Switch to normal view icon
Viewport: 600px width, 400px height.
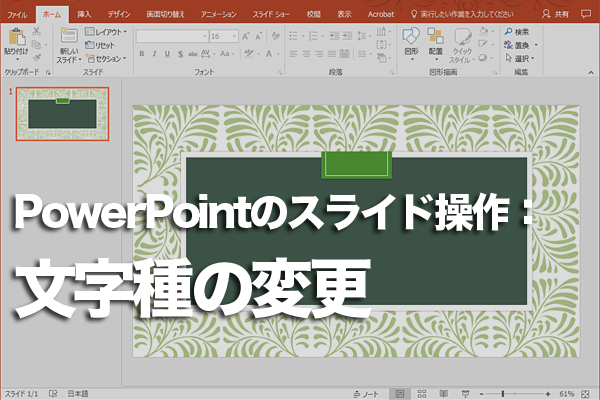400,394
